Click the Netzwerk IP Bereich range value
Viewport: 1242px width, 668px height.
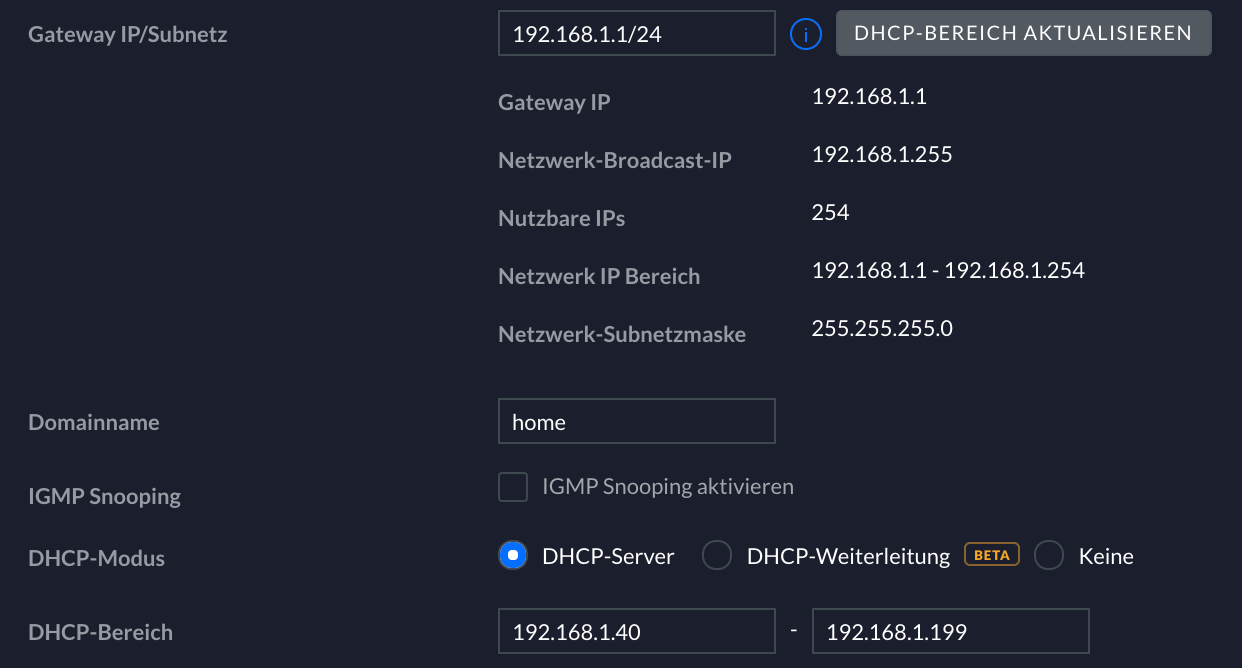[948, 271]
